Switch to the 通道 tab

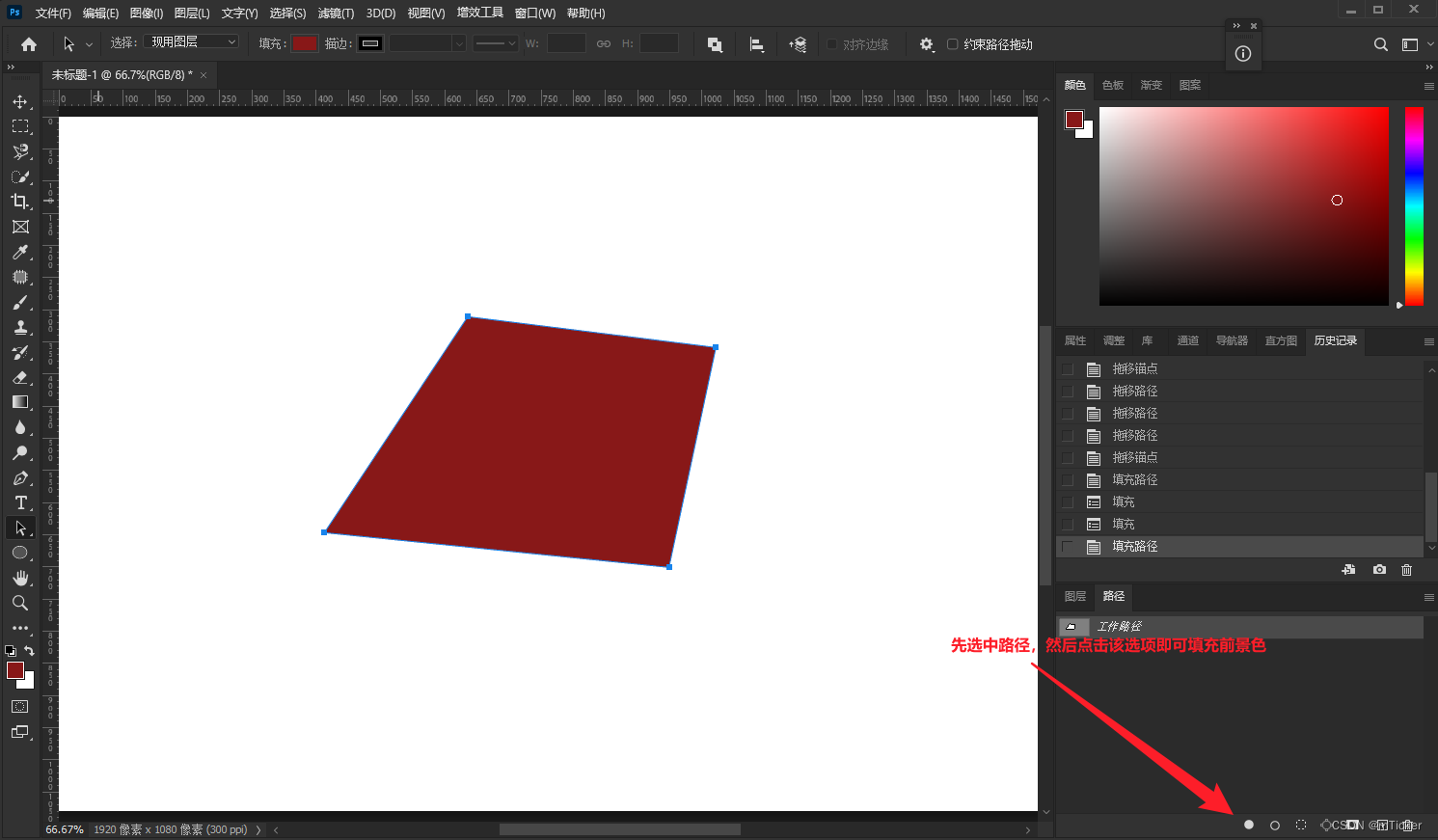pos(1188,340)
